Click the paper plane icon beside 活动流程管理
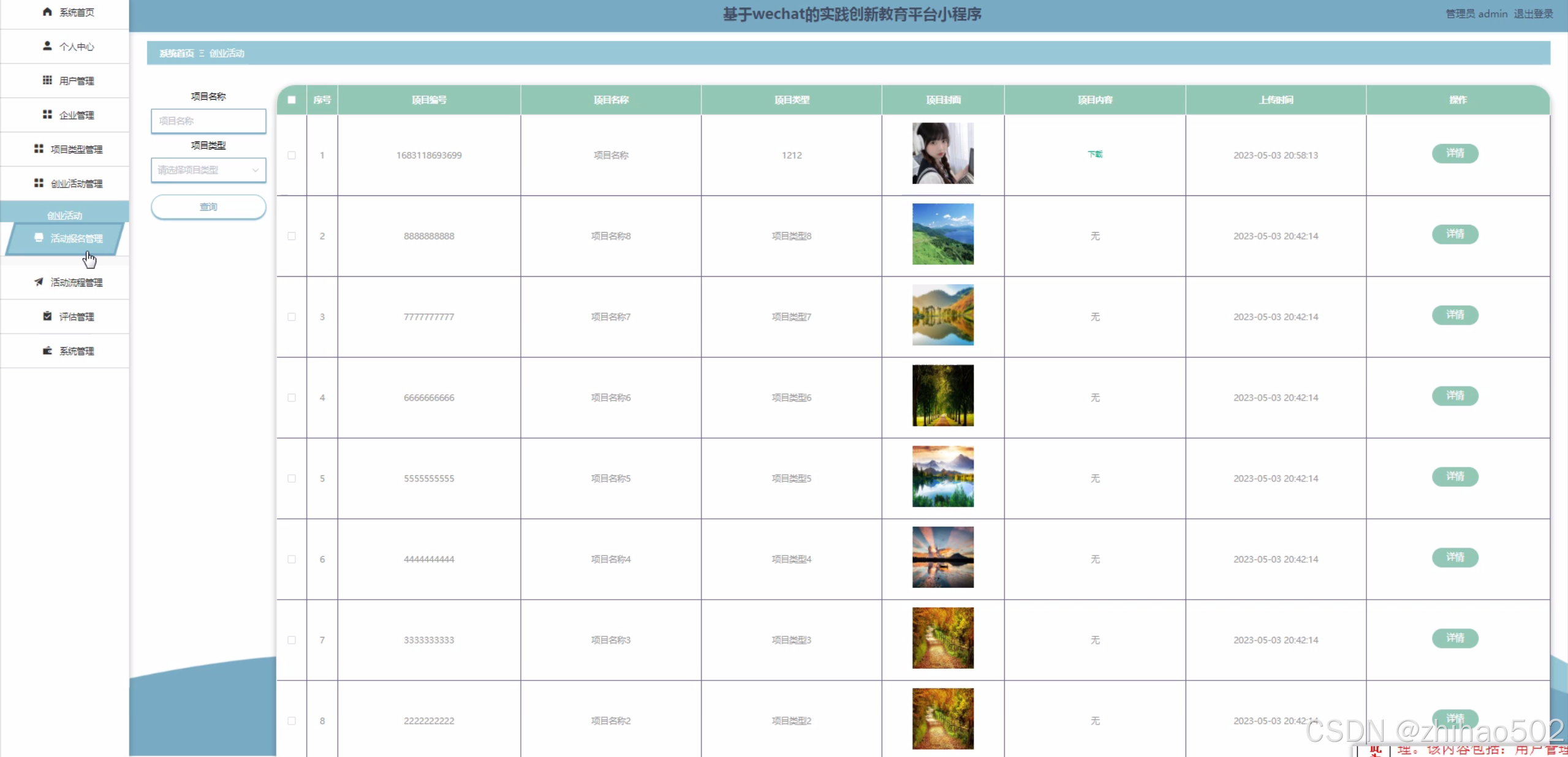This screenshot has width=1568, height=757. 39,282
